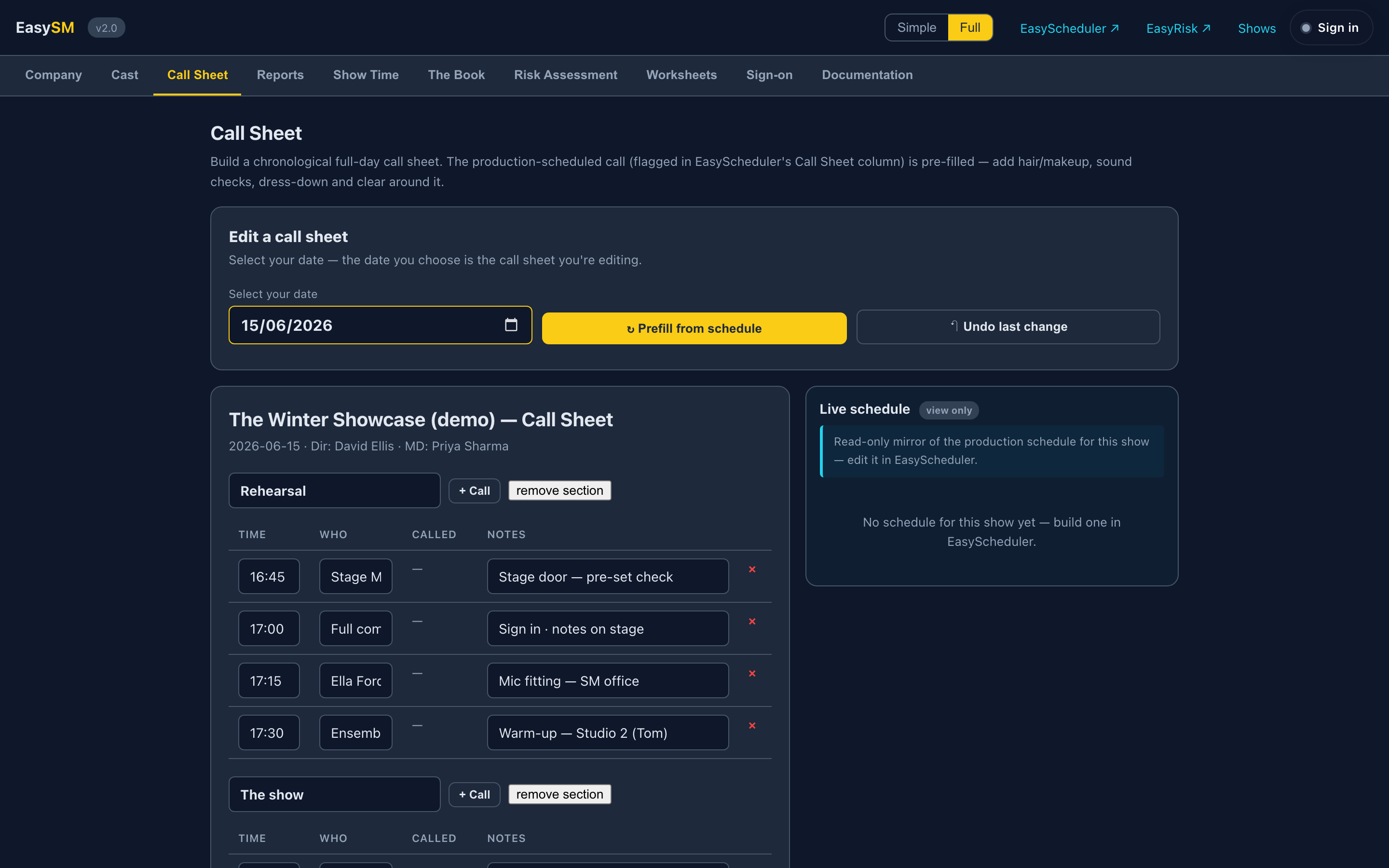
Task: Edit the Stage door pre-set check note
Action: point(608,576)
